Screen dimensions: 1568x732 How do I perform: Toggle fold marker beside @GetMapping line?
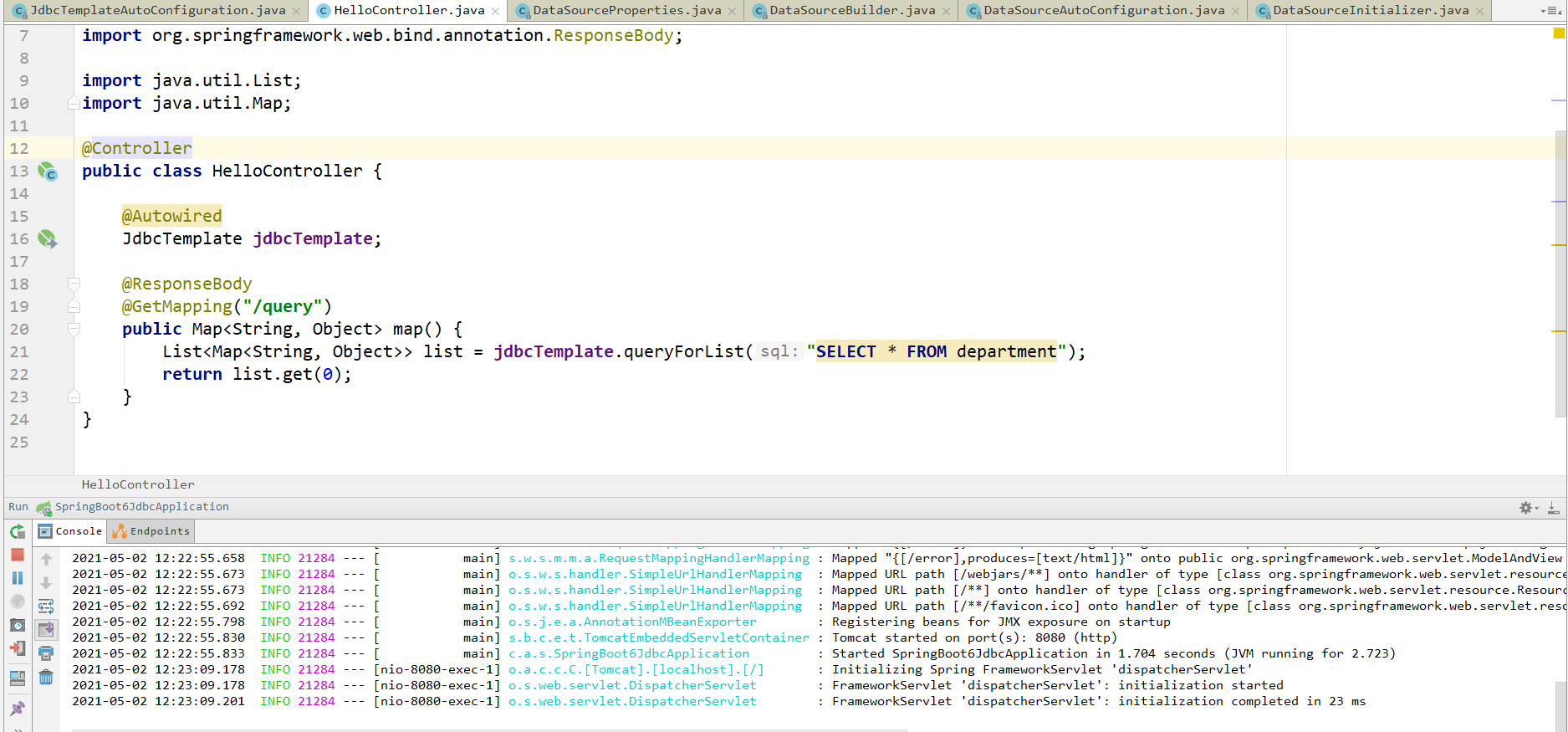click(x=74, y=307)
